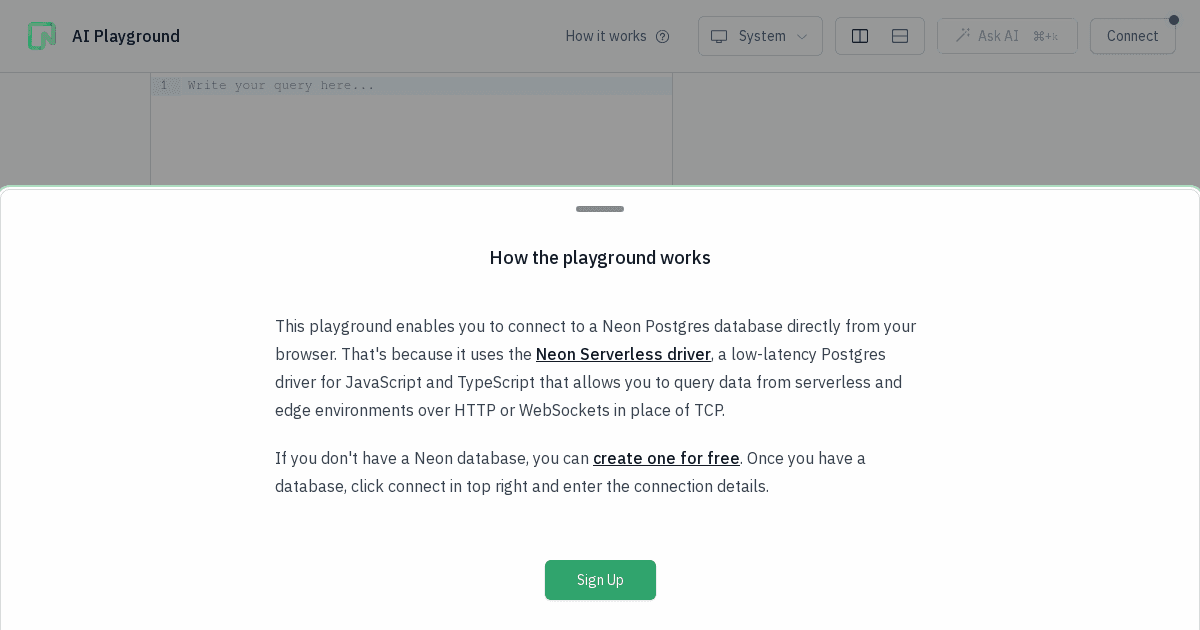The width and height of the screenshot is (1200, 630).
Task: Expand the System theme chevron
Action: [x=802, y=36]
